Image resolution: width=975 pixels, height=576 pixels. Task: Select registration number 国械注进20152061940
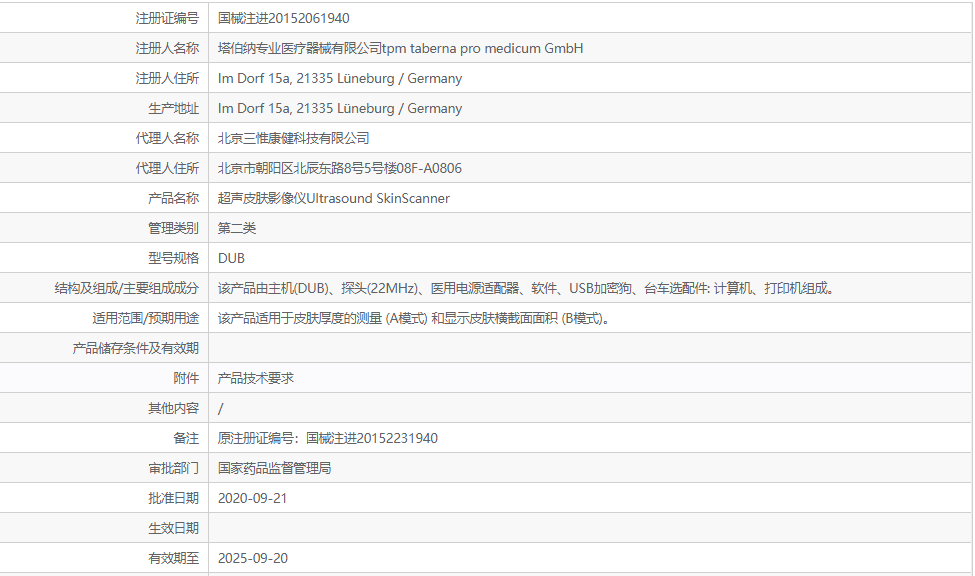click(284, 19)
